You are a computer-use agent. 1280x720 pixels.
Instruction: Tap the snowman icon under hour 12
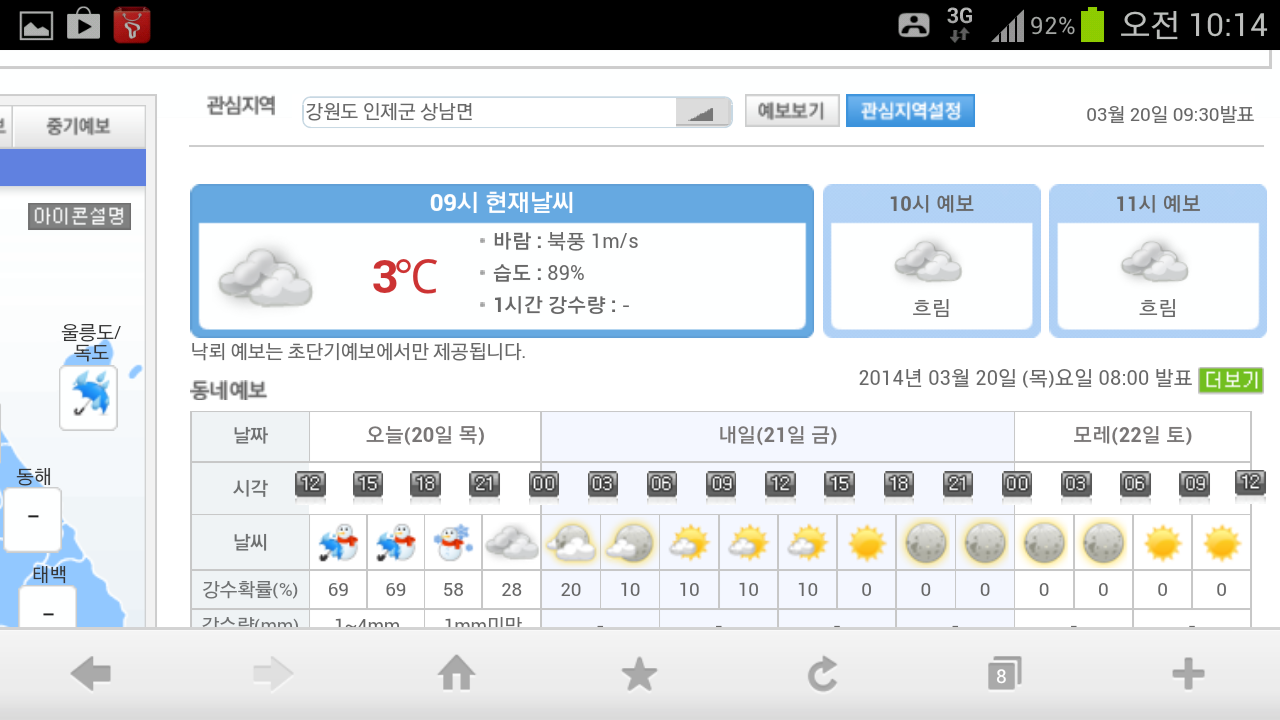(338, 543)
